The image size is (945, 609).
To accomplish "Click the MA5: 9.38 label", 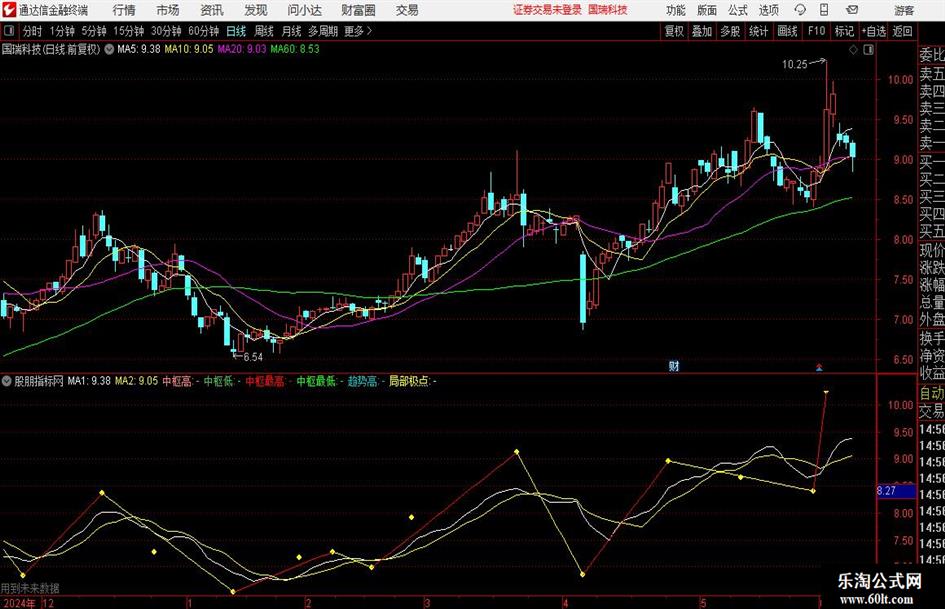I will pos(139,49).
